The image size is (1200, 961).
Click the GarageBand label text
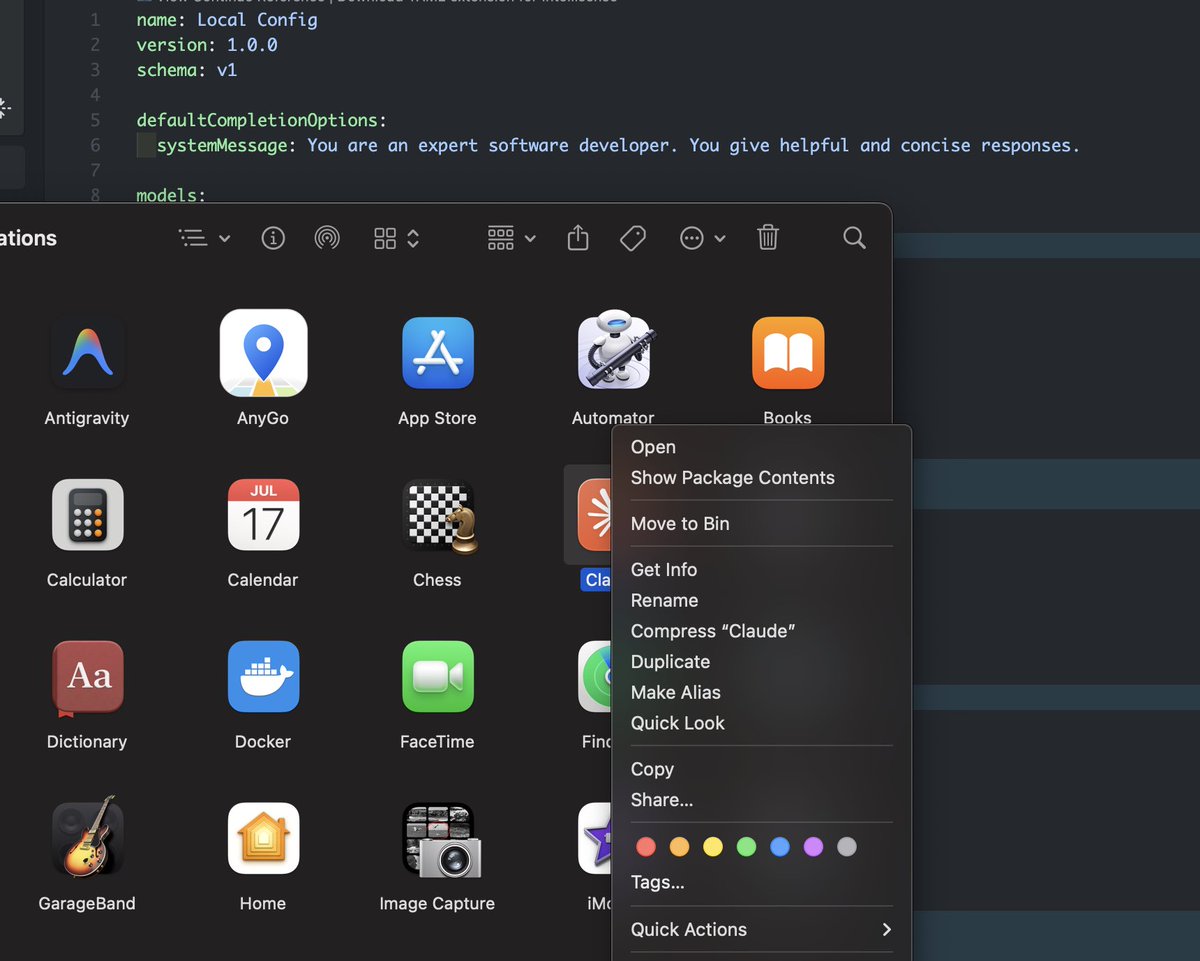coord(87,904)
